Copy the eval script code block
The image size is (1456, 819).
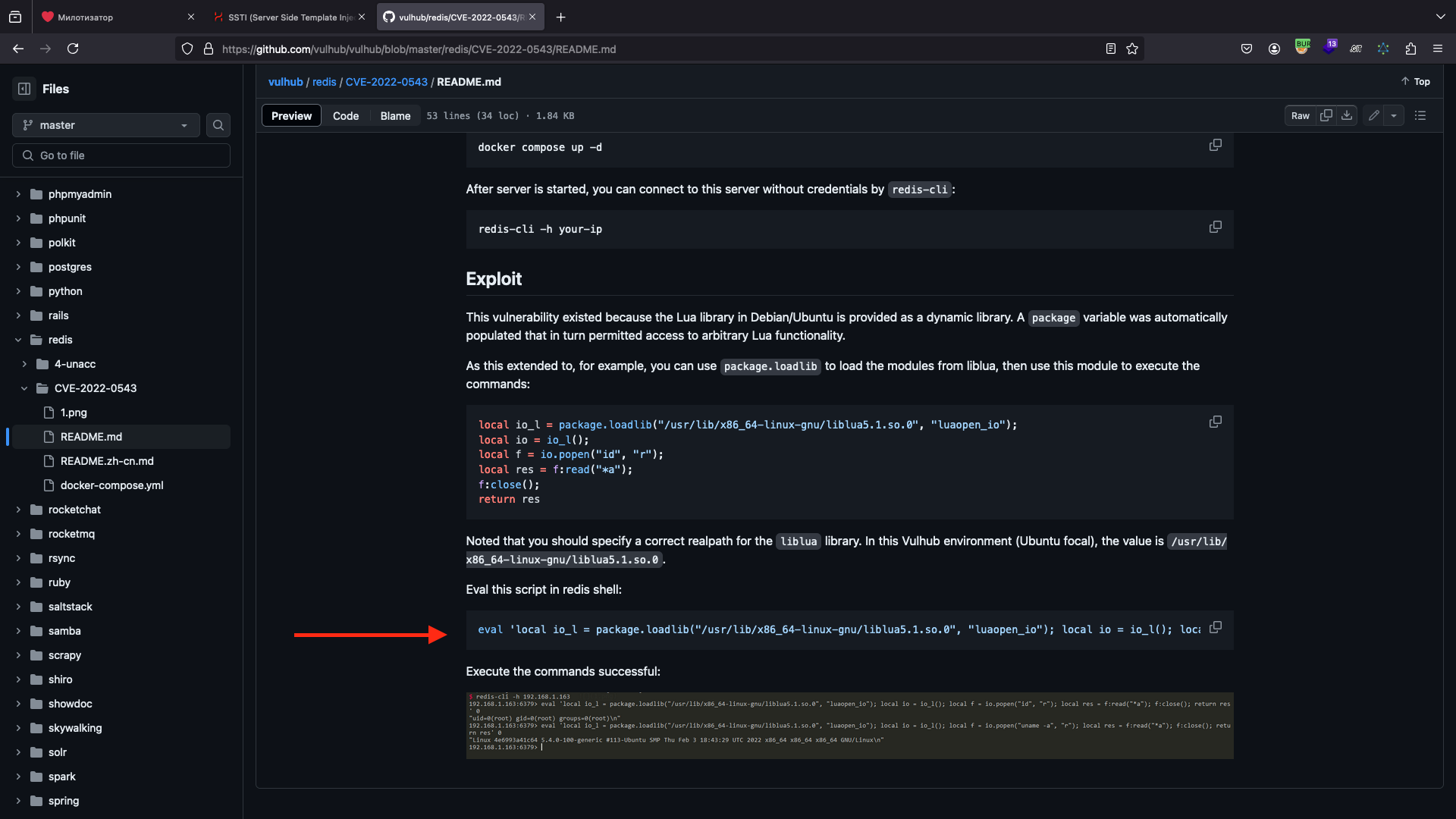(1215, 628)
